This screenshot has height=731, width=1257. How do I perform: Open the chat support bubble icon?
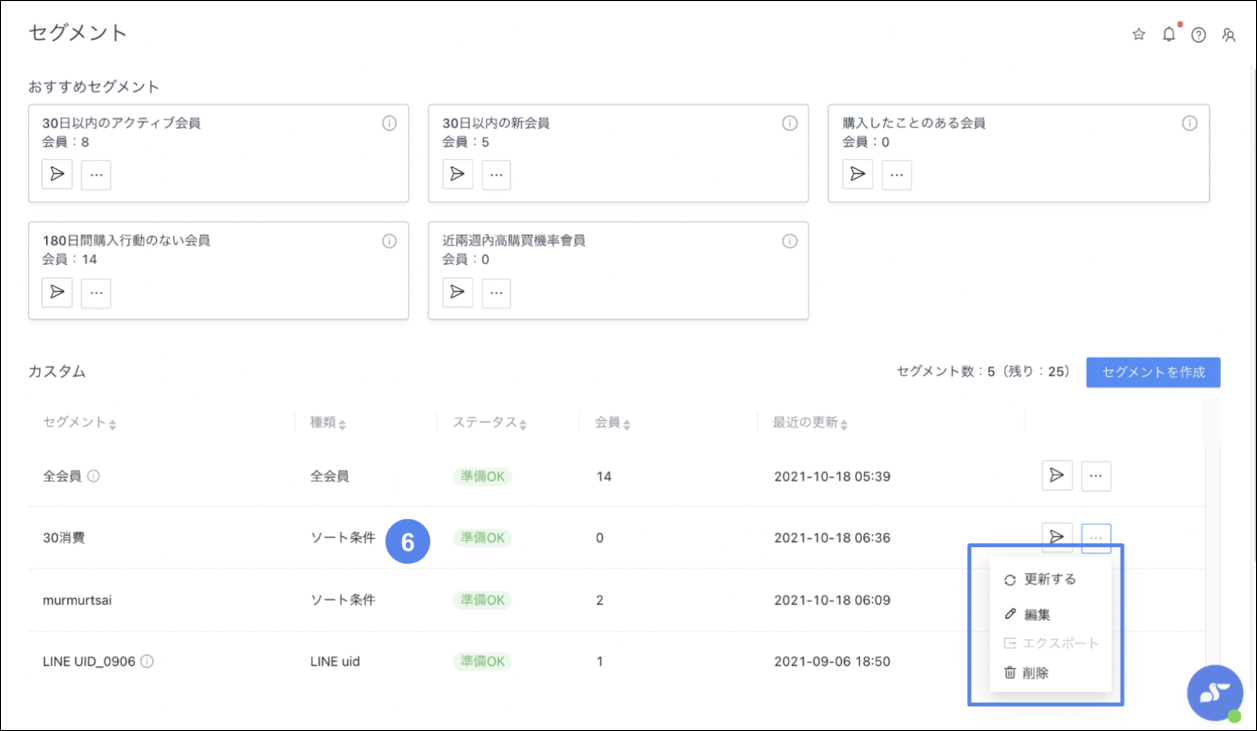pos(1214,692)
